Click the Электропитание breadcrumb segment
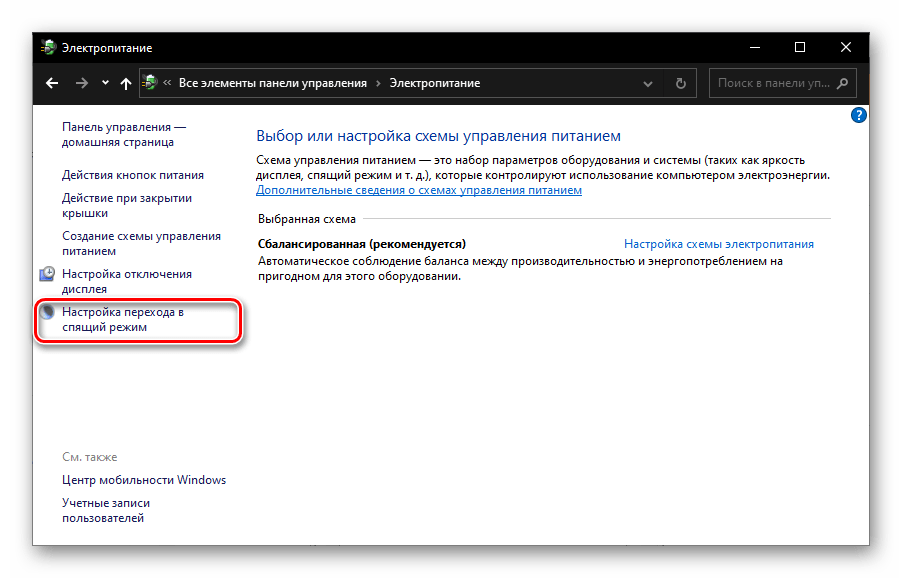Image resolution: width=902 pixels, height=578 pixels. [x=435, y=83]
